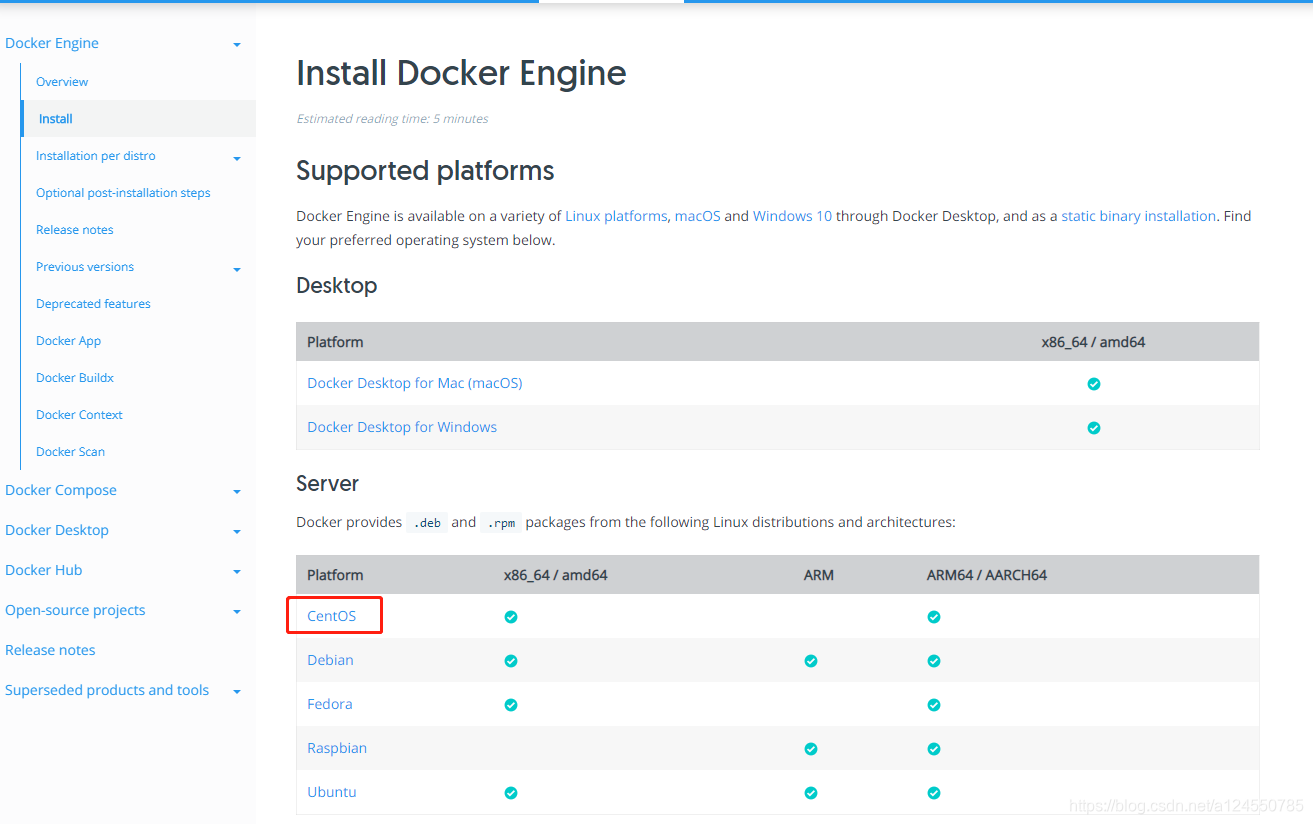Click Raspbian ARM64 checkmark icon
This screenshot has width=1313, height=824.
(x=934, y=749)
